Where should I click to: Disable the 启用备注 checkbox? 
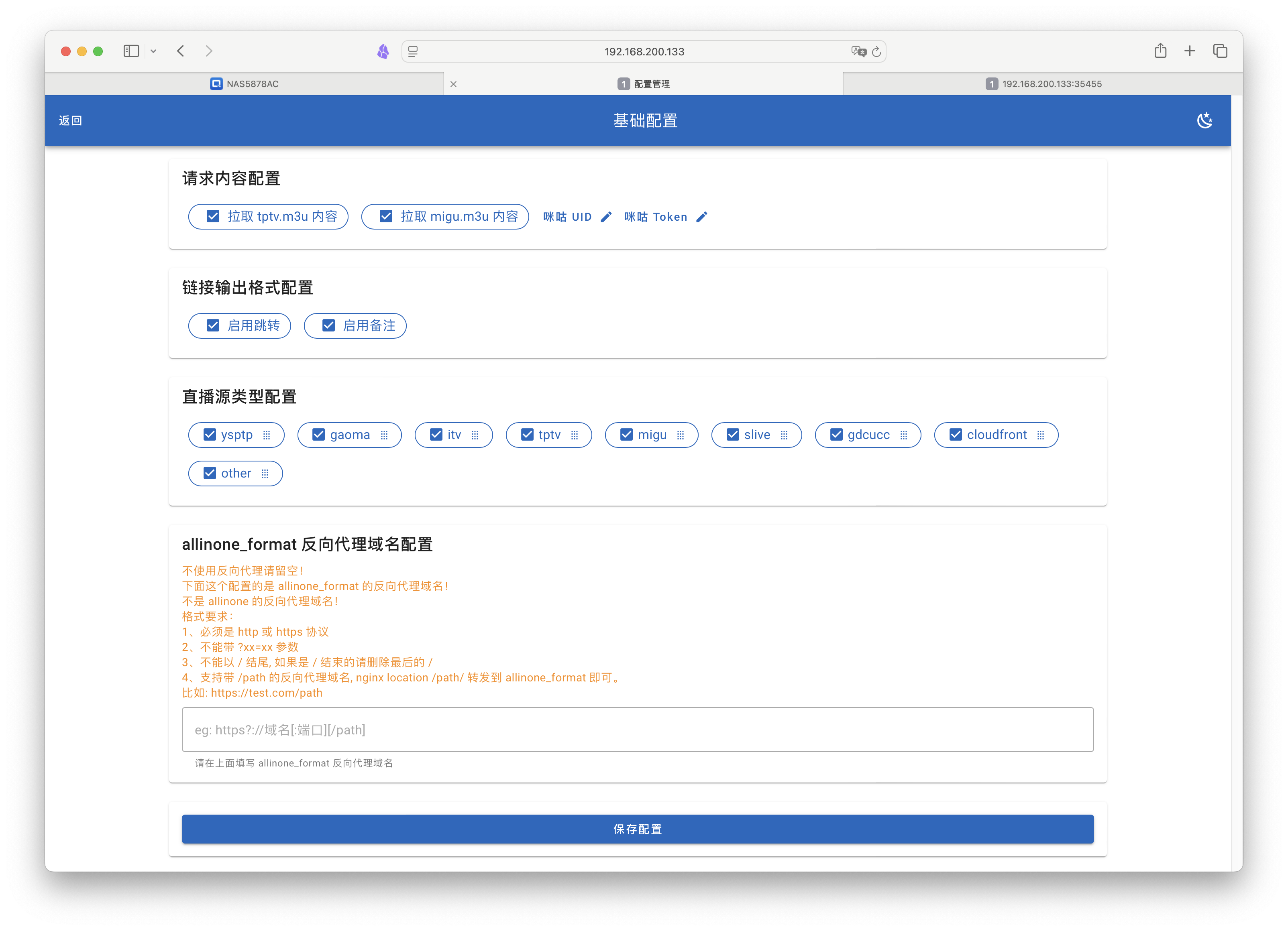click(x=328, y=325)
